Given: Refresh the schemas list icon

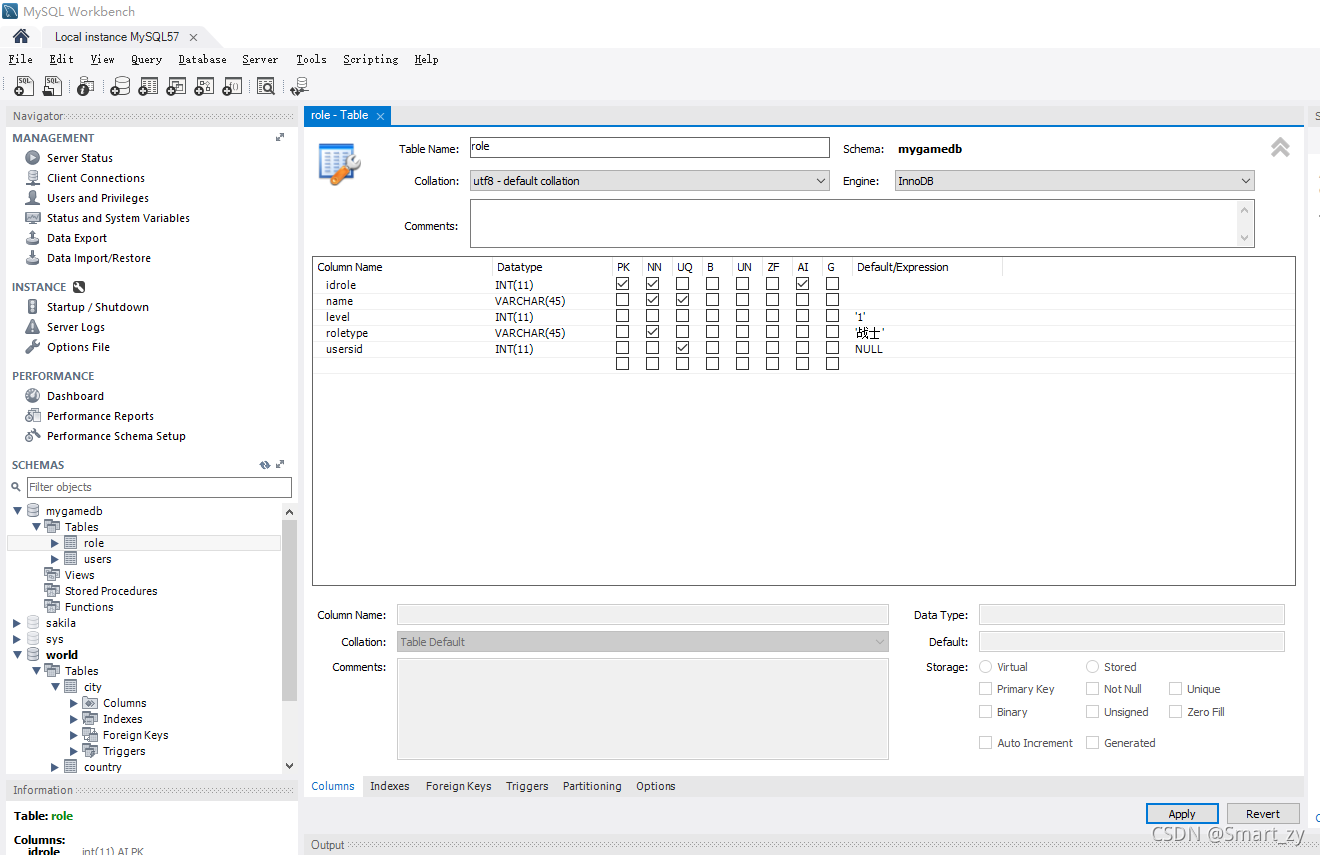Looking at the screenshot, I should click(265, 465).
